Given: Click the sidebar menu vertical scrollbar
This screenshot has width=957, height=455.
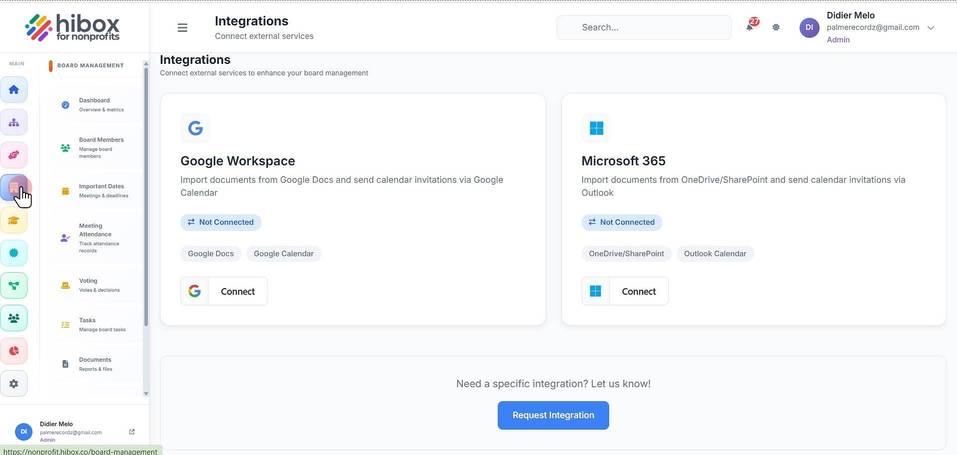Looking at the screenshot, I should 146,195.
